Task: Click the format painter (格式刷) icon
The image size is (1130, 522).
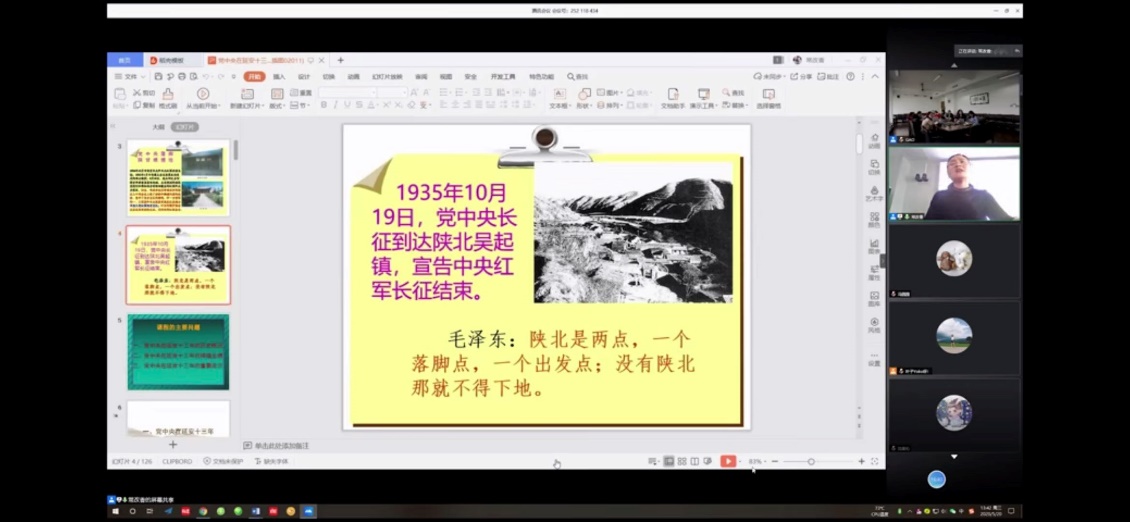Action: tap(167, 96)
